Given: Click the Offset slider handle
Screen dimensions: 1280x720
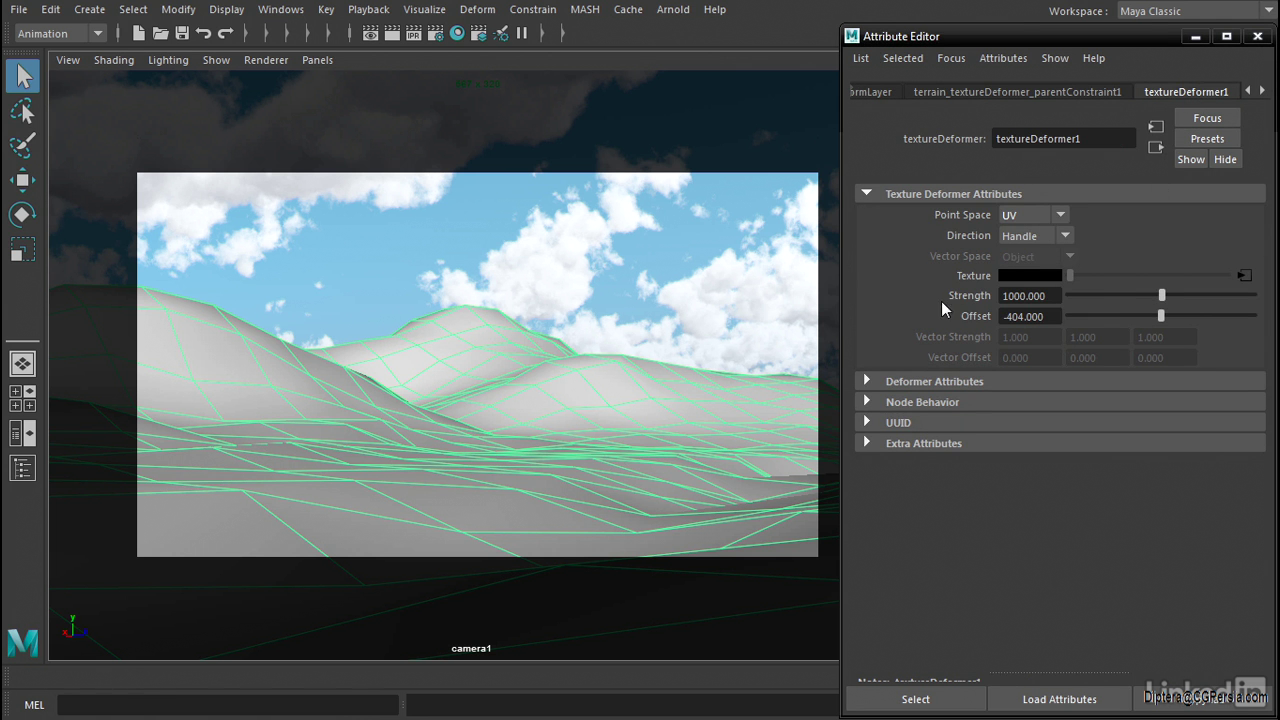Looking at the screenshot, I should [1161, 316].
